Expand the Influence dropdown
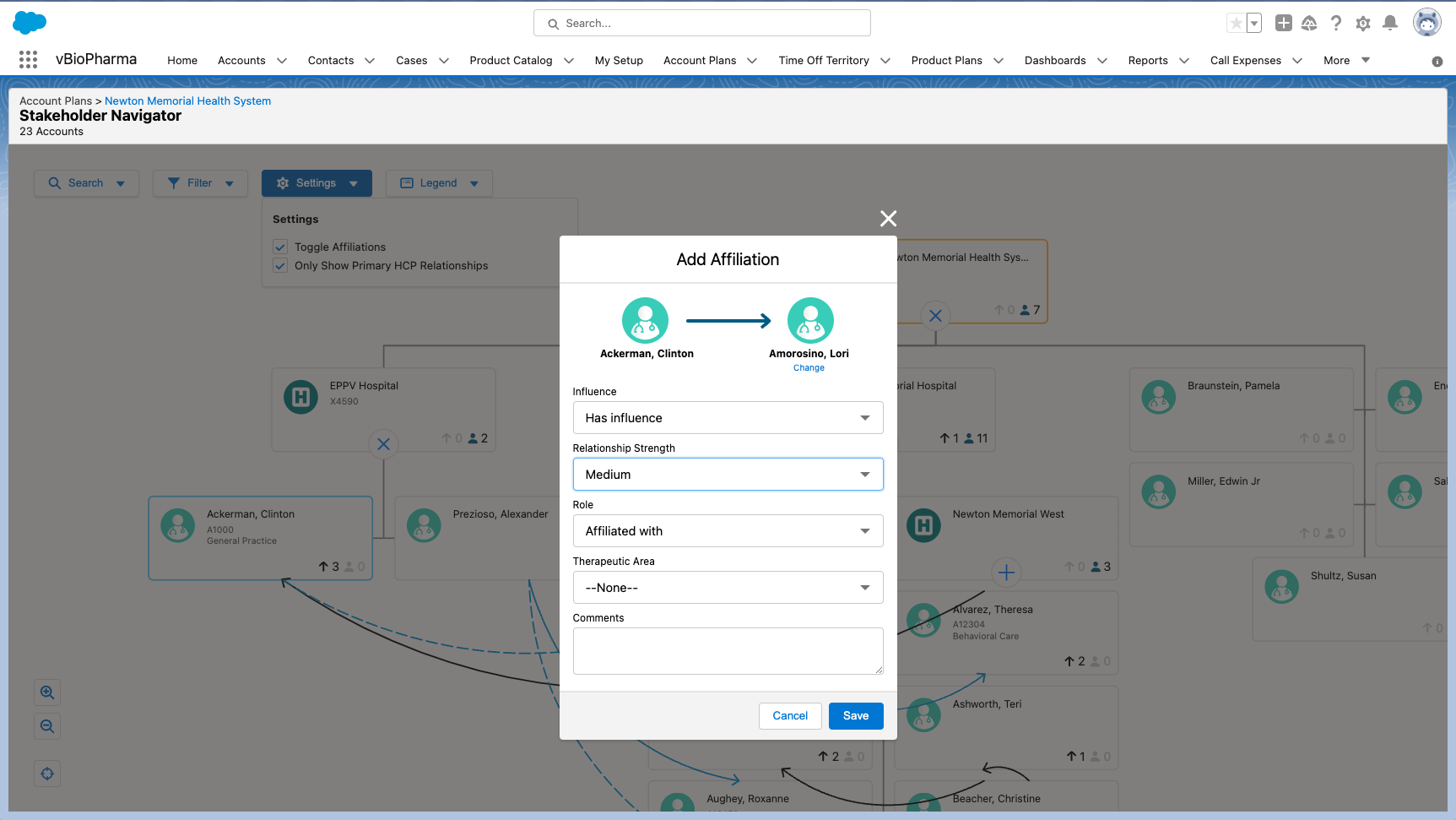The width and height of the screenshot is (1456, 820). [728, 418]
